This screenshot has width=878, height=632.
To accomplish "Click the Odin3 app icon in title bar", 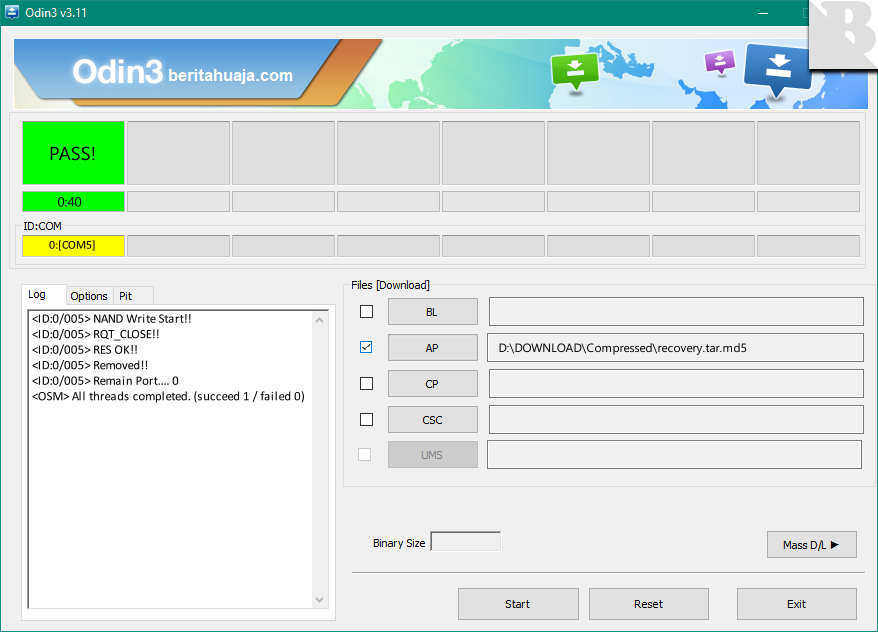I will click(11, 13).
